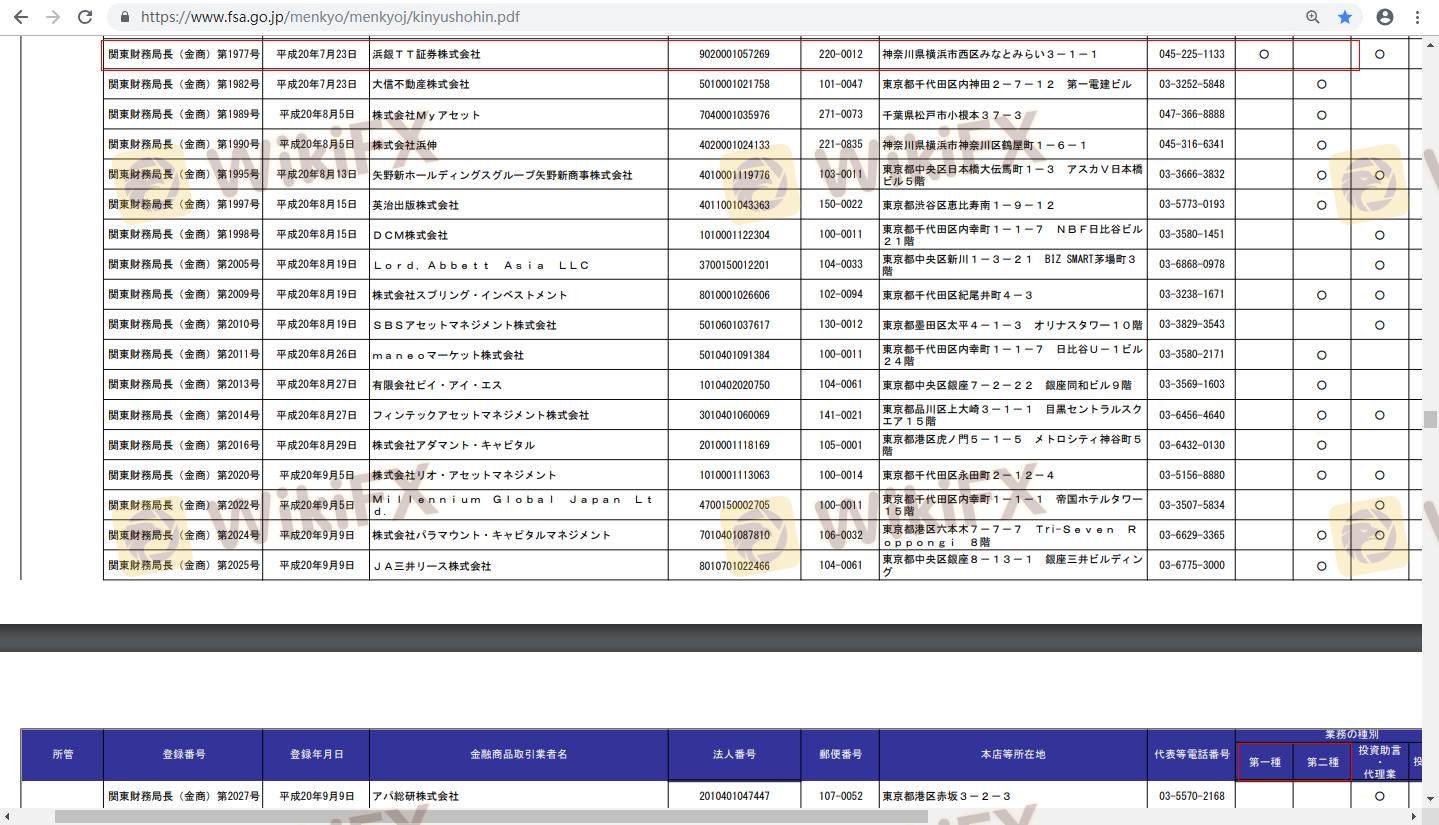Select the 第二種 column header
The image size is (1439, 825).
(x=1322, y=762)
